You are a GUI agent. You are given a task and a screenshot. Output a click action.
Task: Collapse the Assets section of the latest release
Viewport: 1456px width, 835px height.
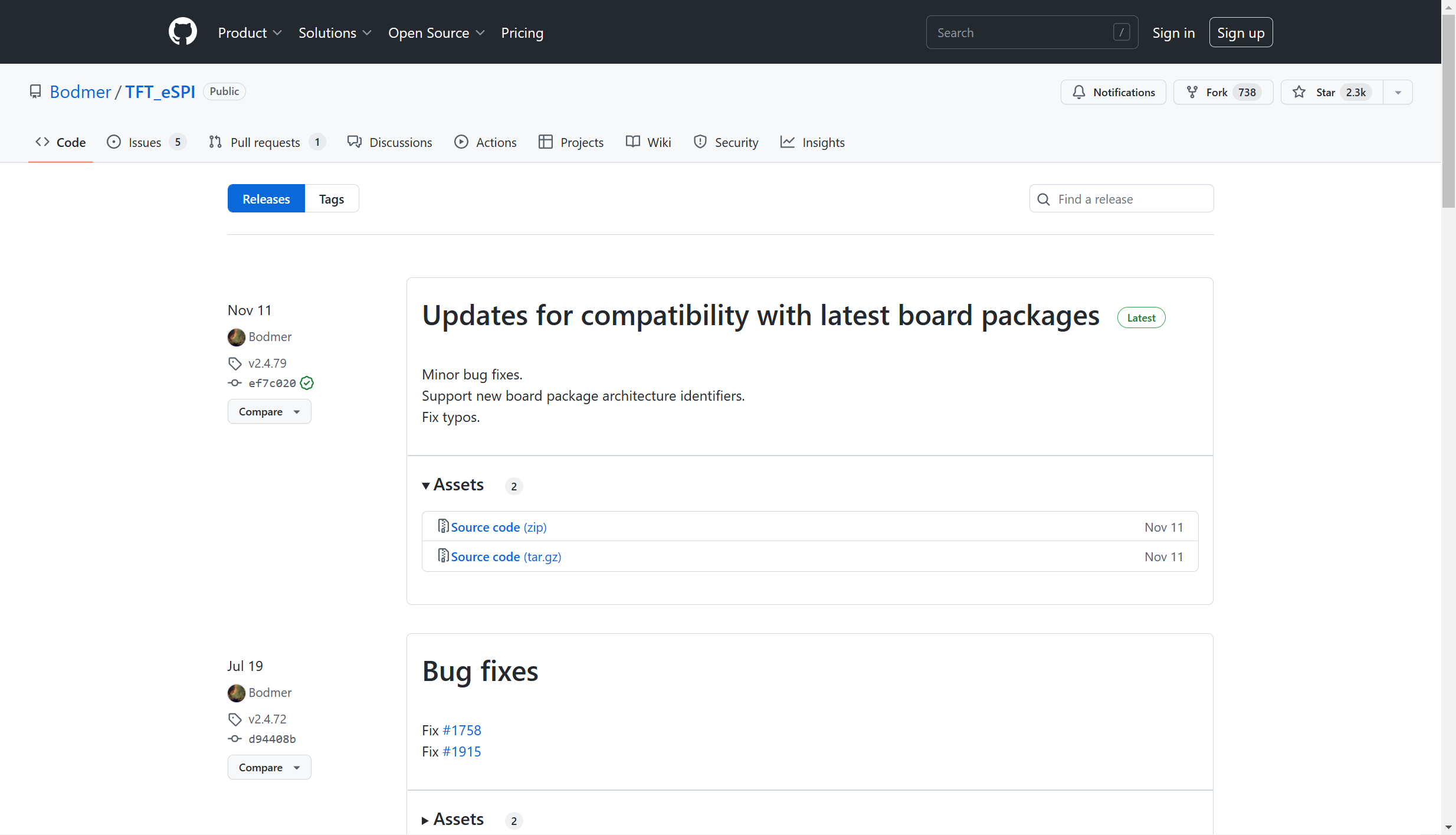pyautogui.click(x=452, y=485)
